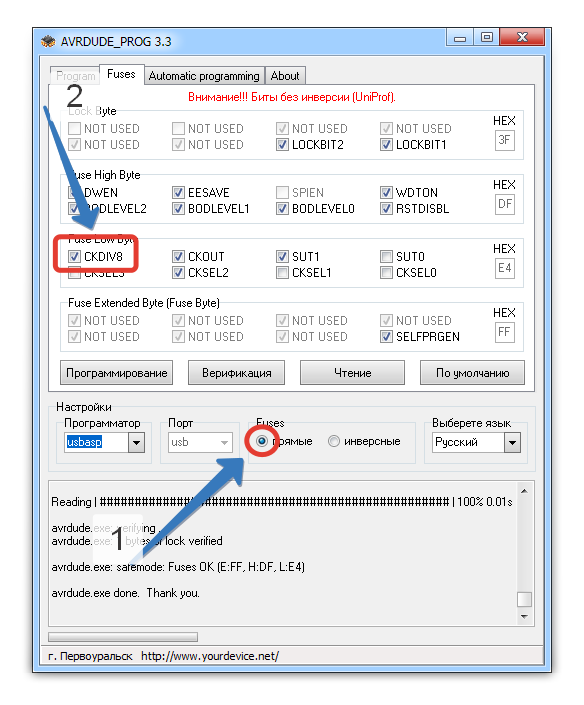Uncheck the CKDIV8 fuse bit
The image size is (584, 705).
click(74, 257)
